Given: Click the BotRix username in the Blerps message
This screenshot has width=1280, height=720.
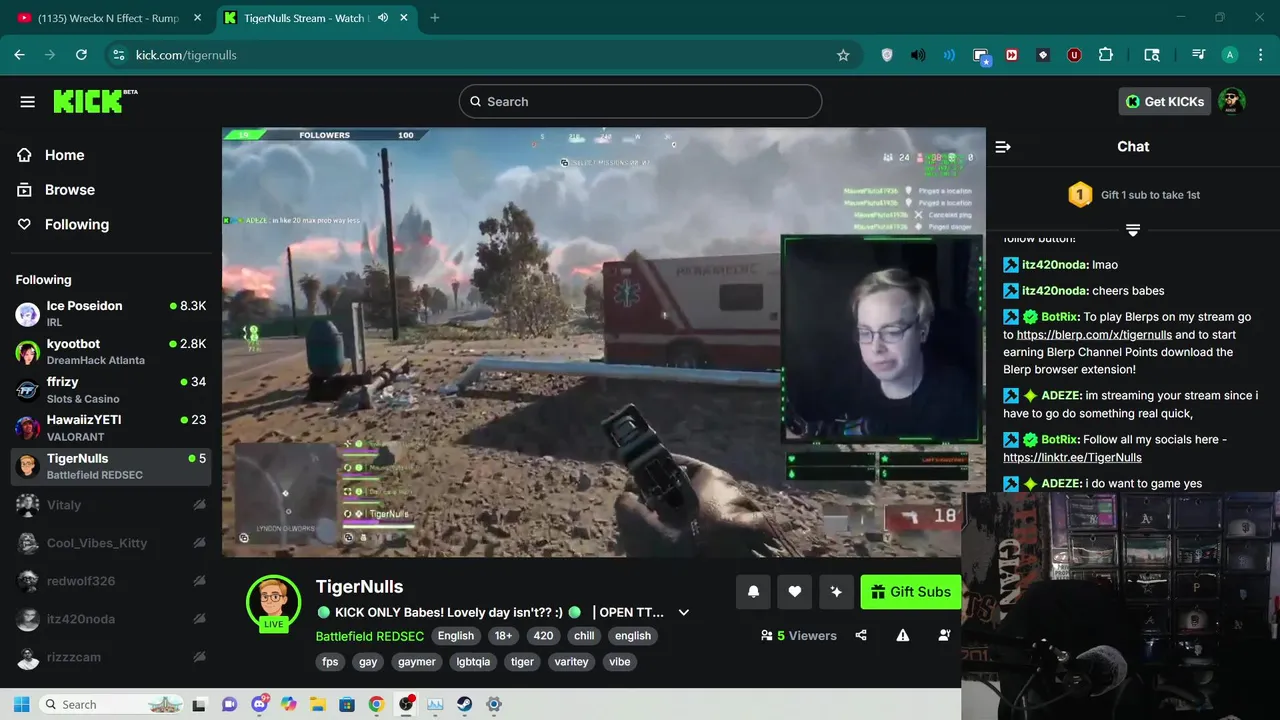Looking at the screenshot, I should point(1060,317).
